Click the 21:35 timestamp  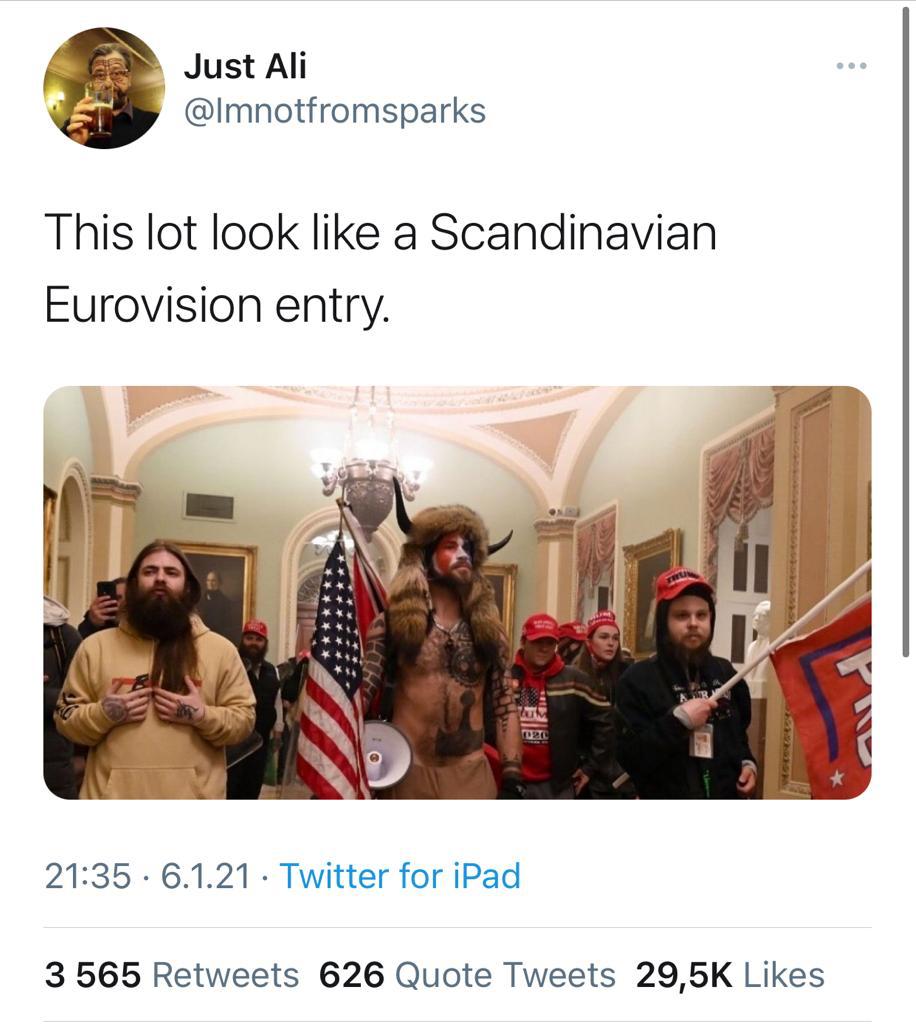point(87,876)
